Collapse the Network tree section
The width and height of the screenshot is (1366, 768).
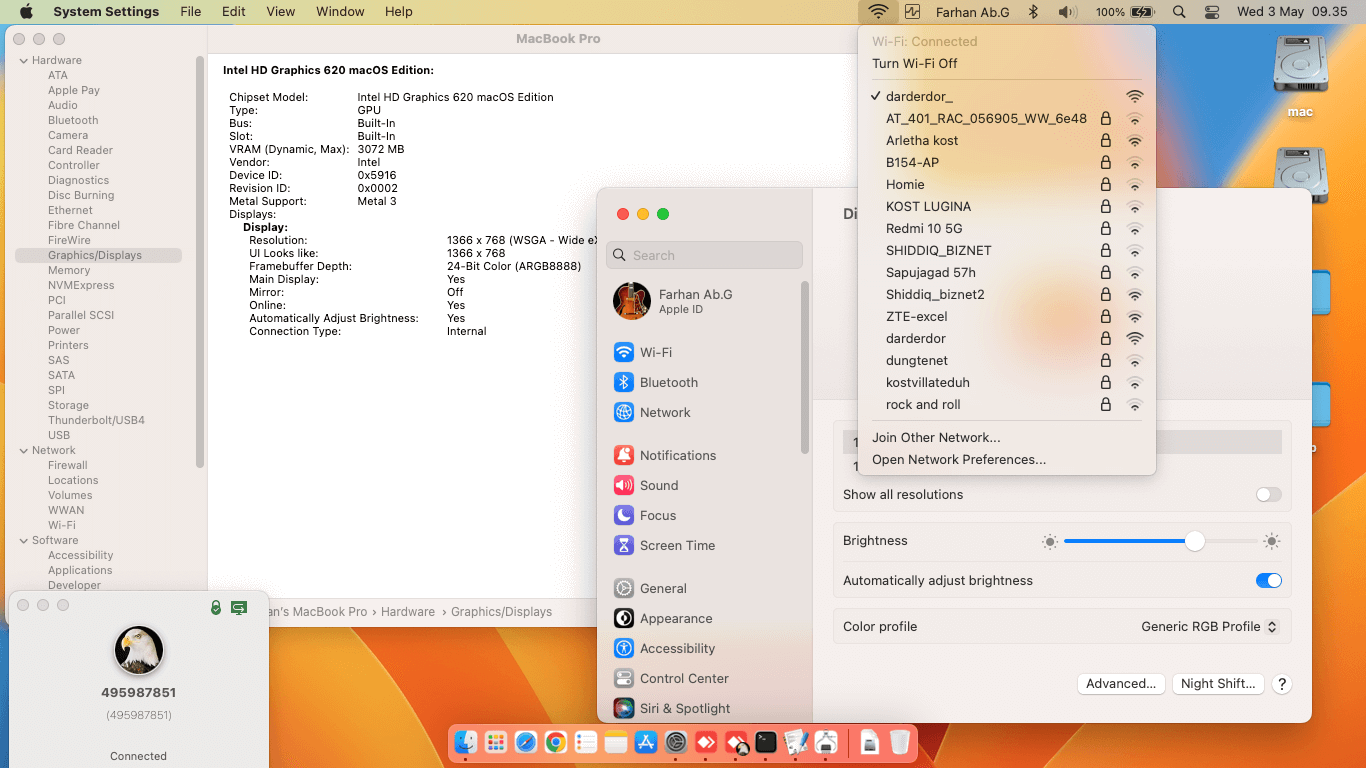point(24,450)
